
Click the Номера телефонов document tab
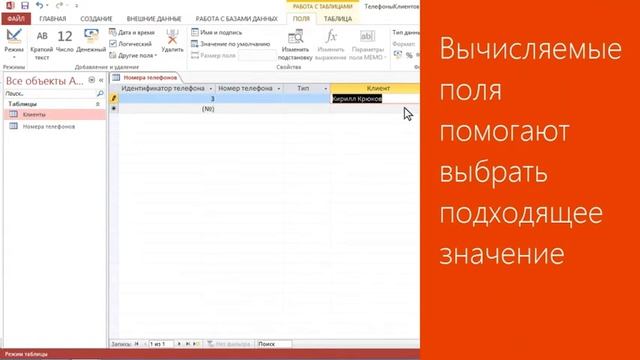pos(146,78)
